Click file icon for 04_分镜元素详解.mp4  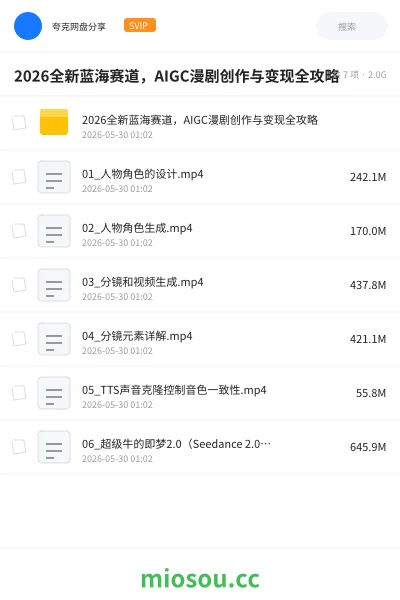[x=54, y=339]
